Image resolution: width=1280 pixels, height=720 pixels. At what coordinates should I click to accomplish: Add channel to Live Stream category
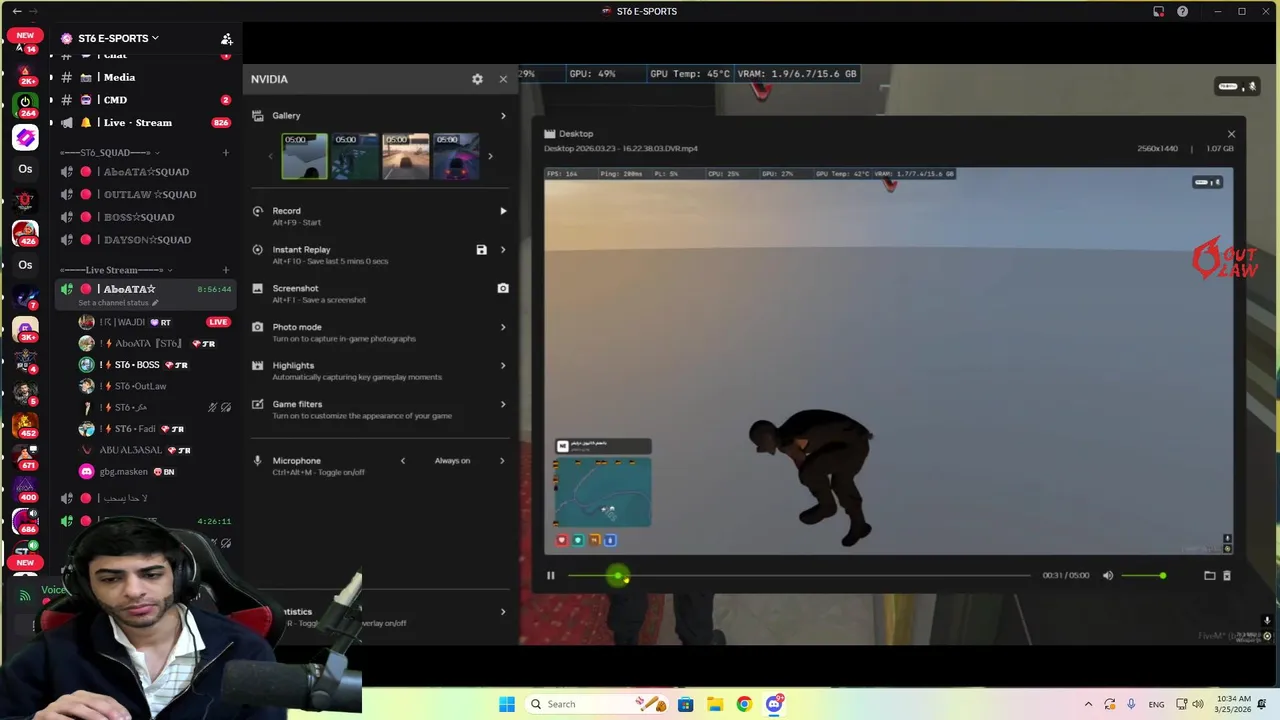(226, 270)
